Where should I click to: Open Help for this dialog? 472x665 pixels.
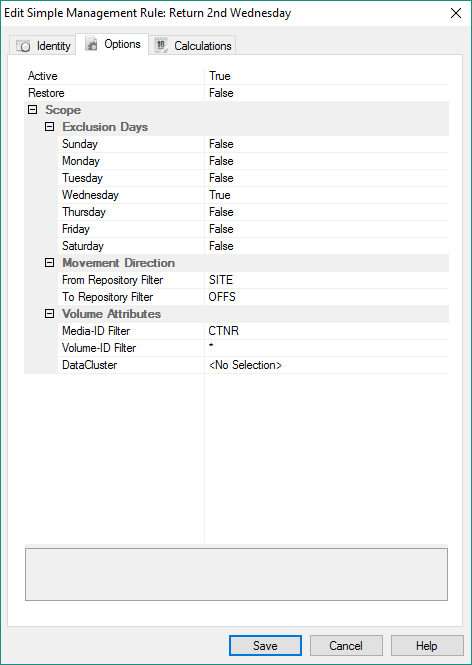[427, 645]
